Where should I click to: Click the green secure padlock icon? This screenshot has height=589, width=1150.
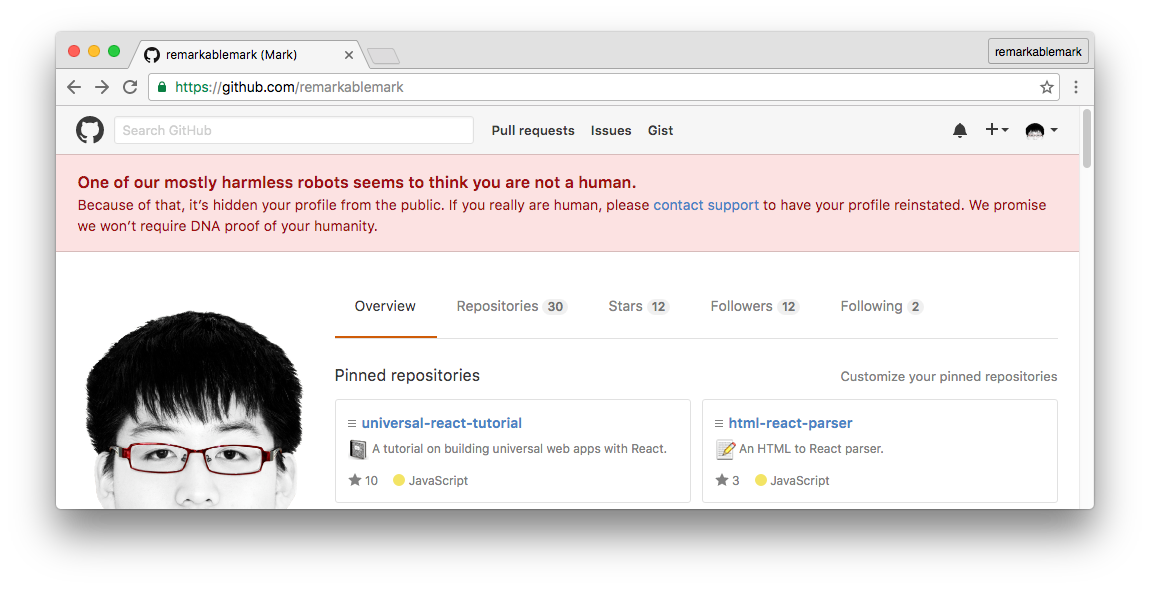[162, 87]
